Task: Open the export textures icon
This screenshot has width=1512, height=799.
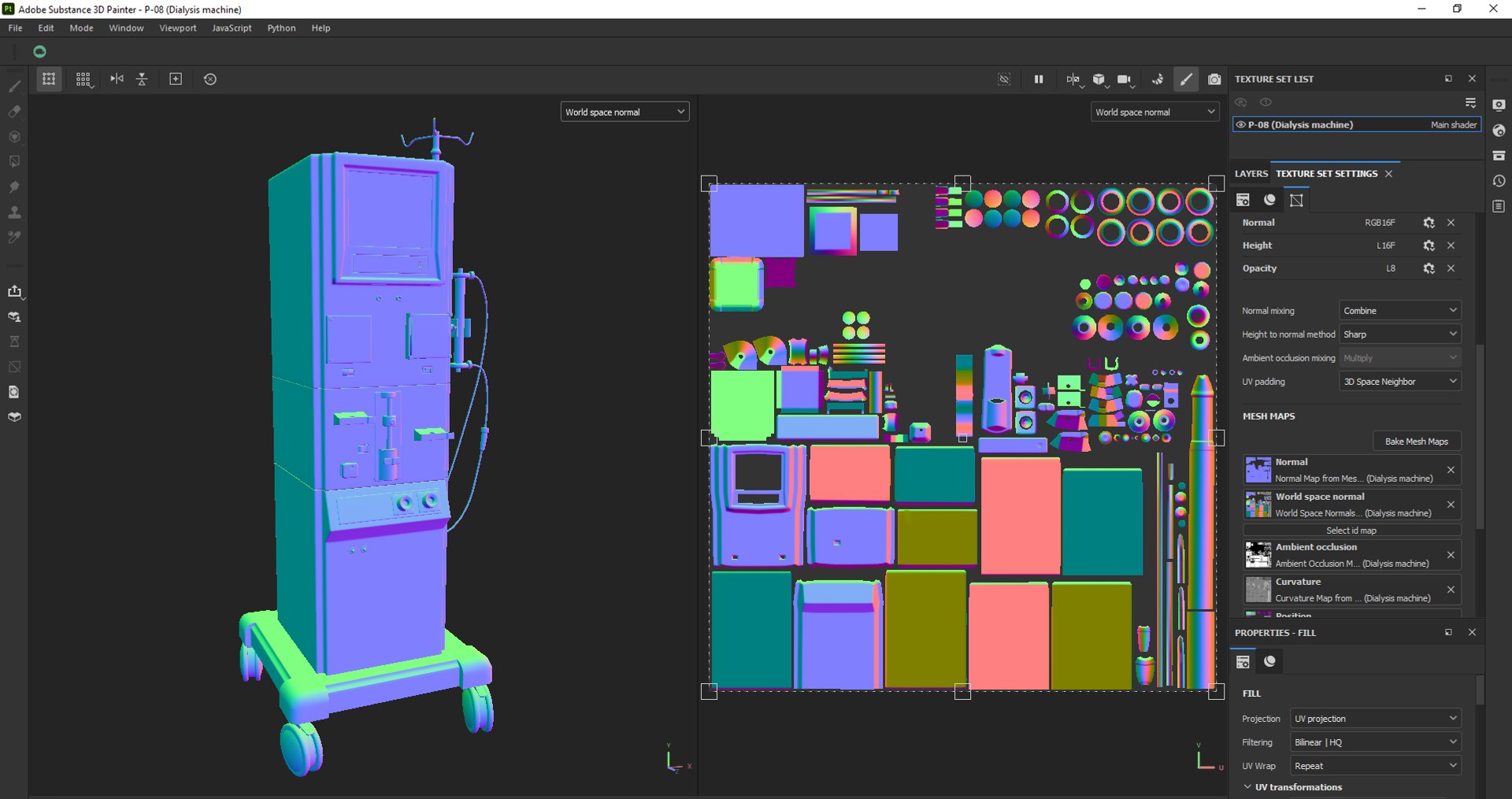Action: pos(14,291)
